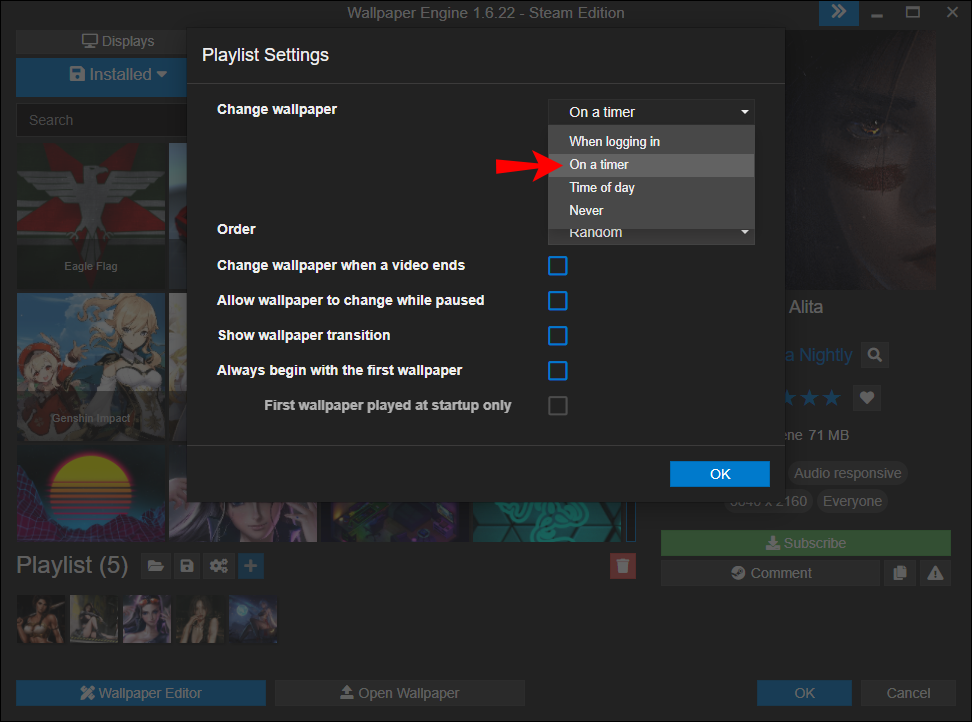This screenshot has width=972, height=722.
Task: Click the star rating icons
Action: [812, 398]
